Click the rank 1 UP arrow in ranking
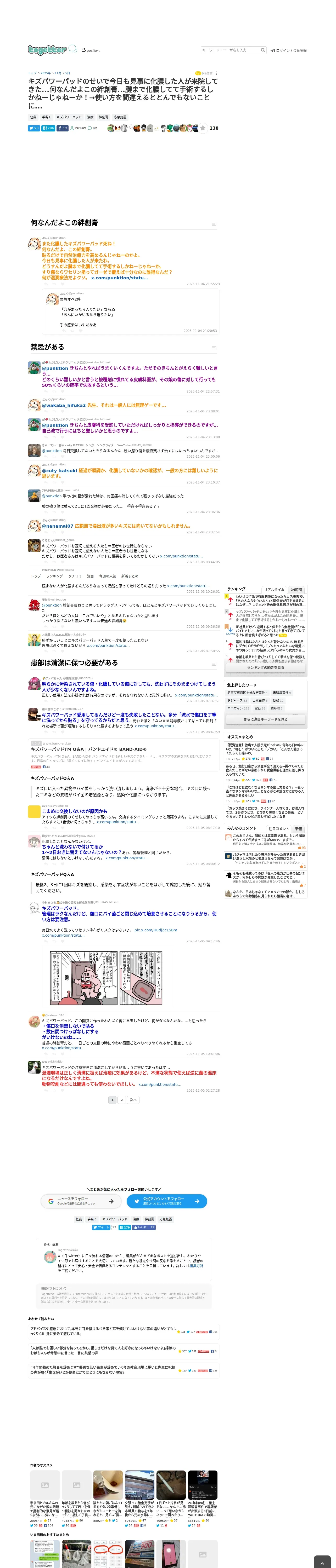 tap(230, 600)
